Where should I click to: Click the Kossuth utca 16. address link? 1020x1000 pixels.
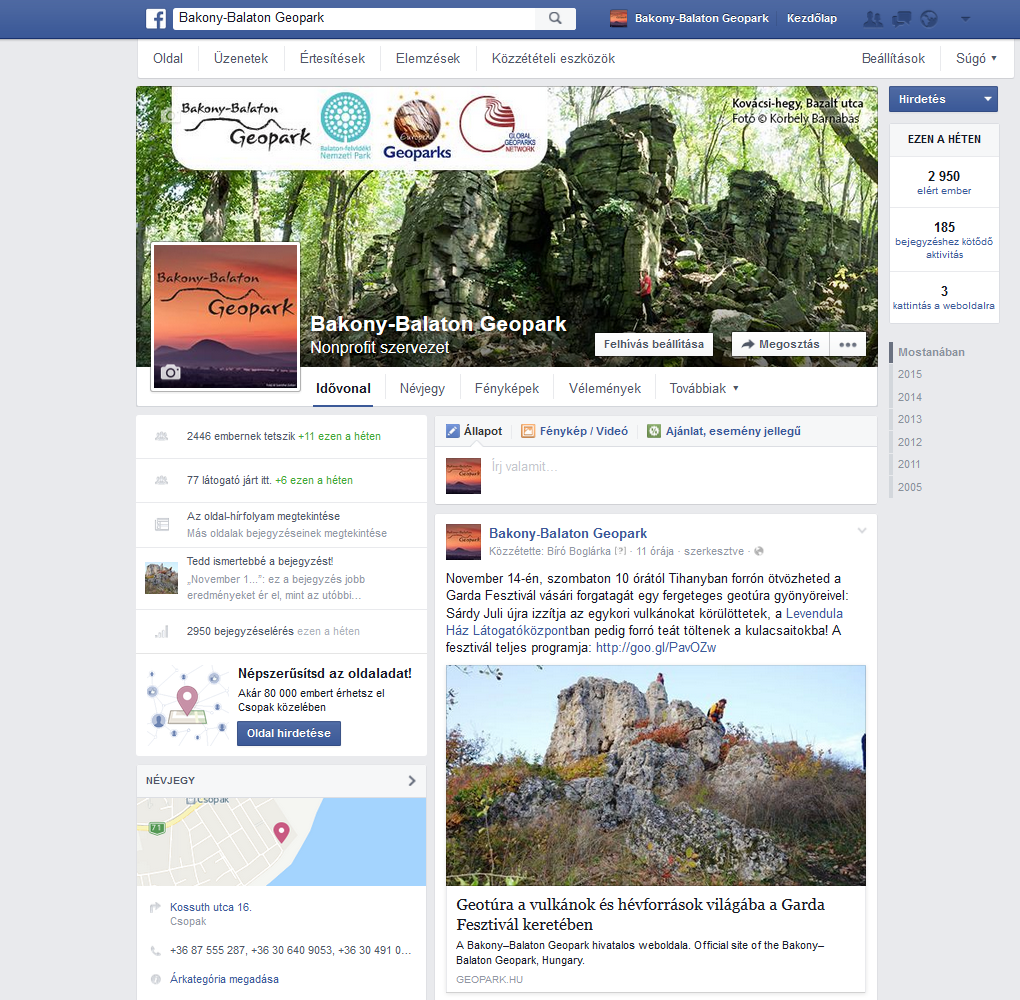coord(211,907)
